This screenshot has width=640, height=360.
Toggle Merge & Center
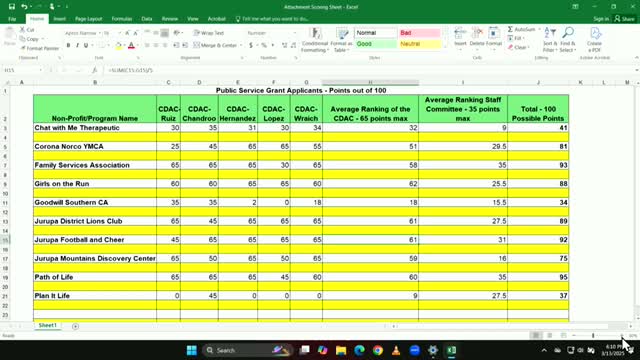click(215, 45)
